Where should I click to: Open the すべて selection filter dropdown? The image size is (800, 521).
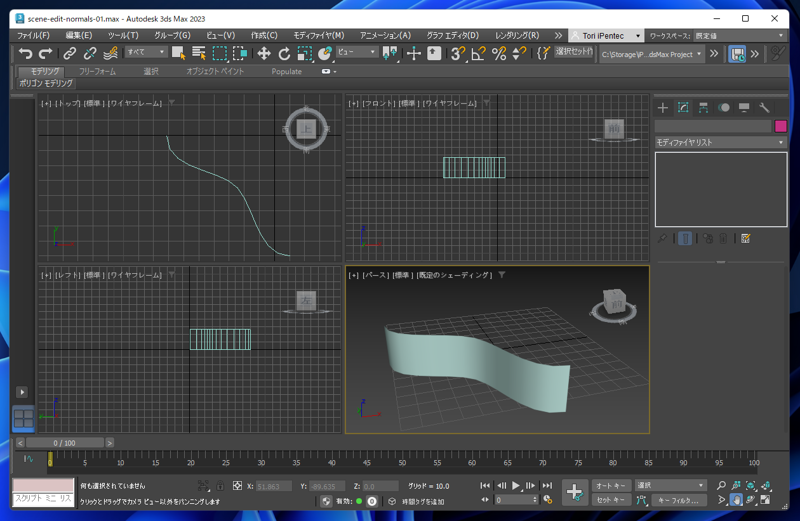coord(145,53)
